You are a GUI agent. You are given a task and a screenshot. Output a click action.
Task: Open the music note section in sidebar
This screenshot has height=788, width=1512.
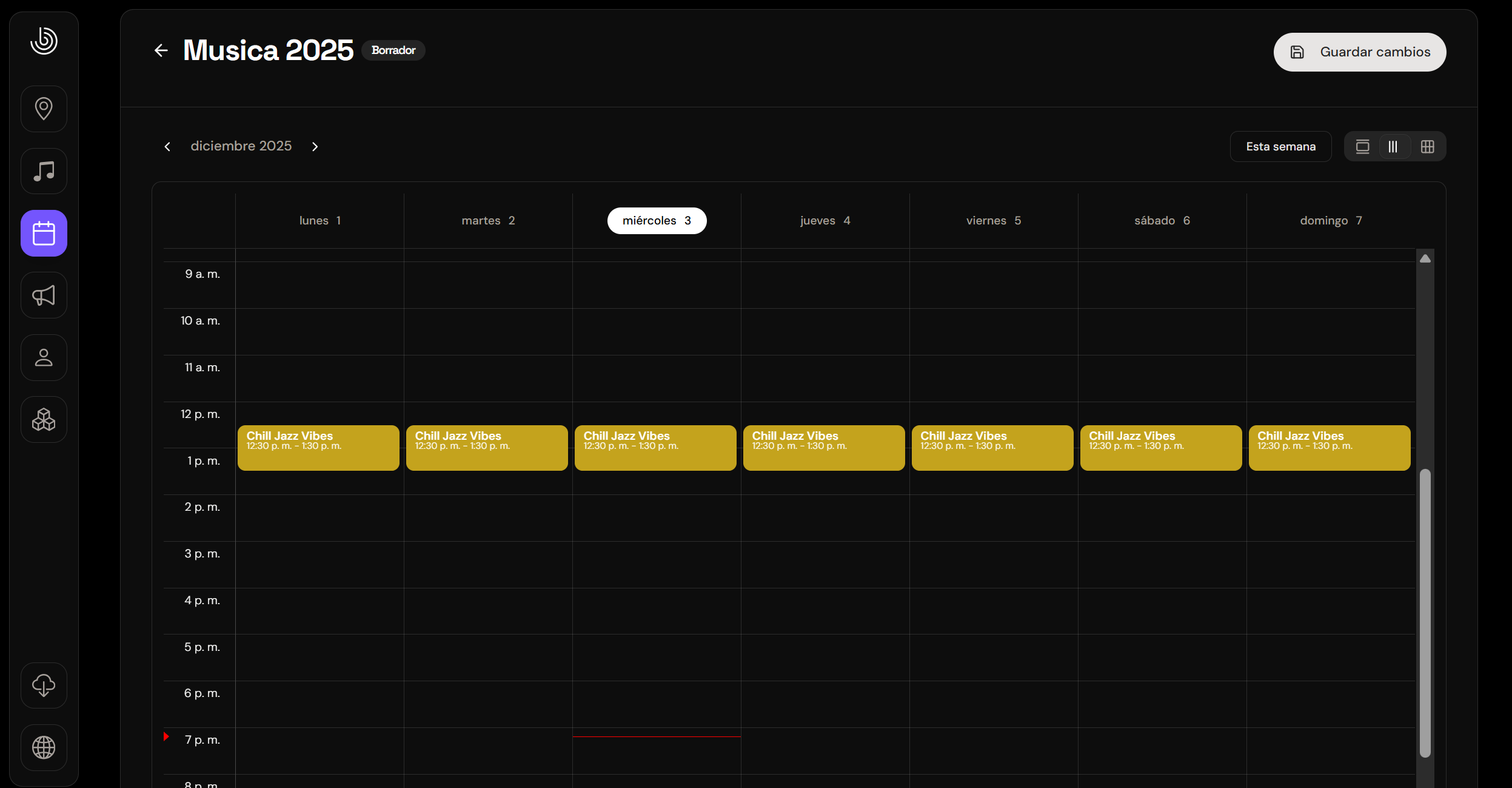point(44,171)
